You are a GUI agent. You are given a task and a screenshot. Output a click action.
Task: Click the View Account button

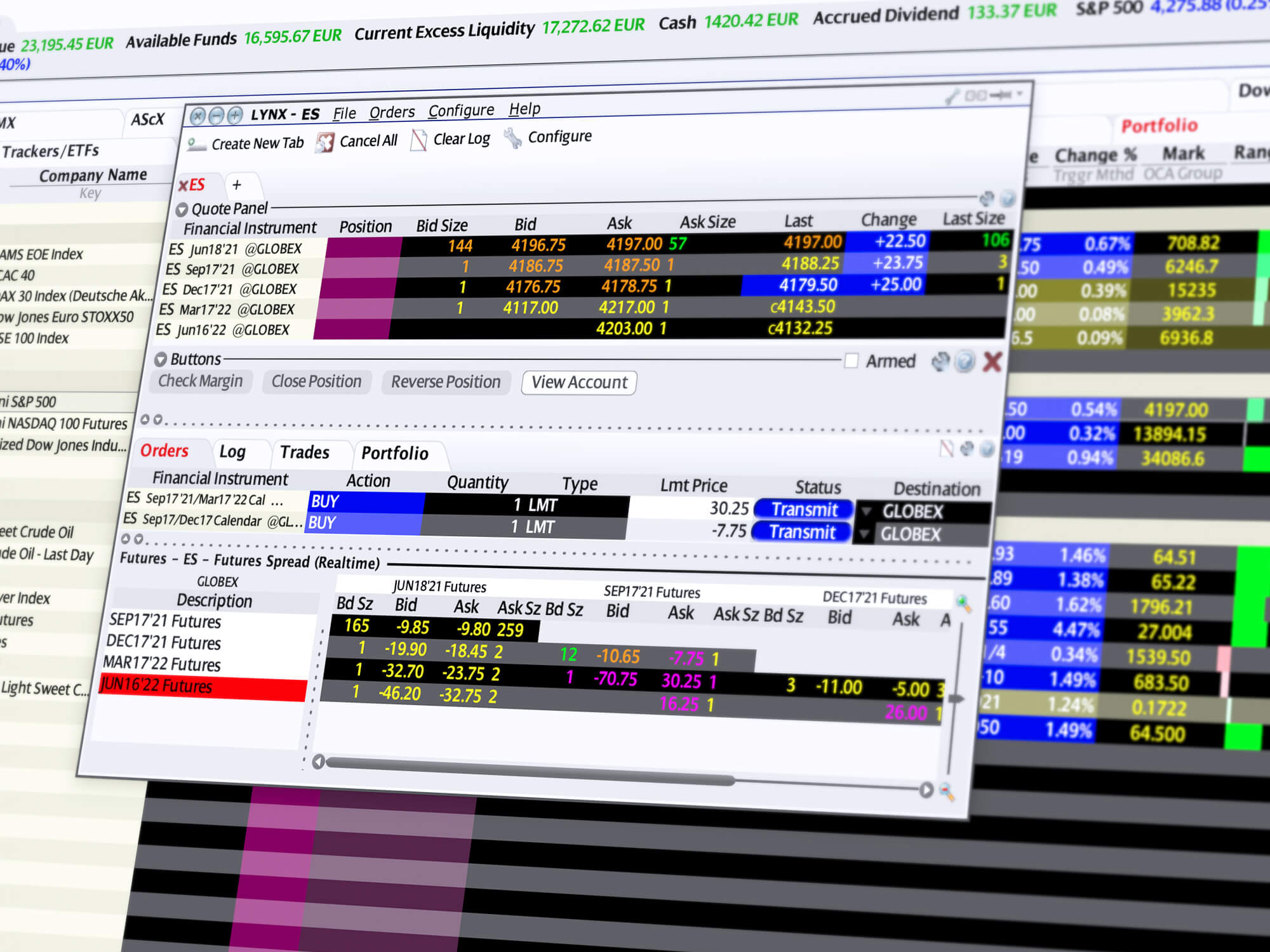coord(579,383)
